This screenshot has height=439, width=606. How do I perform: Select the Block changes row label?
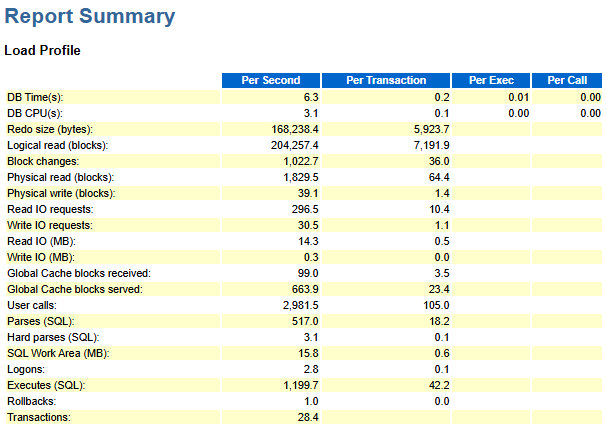pyautogui.click(x=43, y=161)
